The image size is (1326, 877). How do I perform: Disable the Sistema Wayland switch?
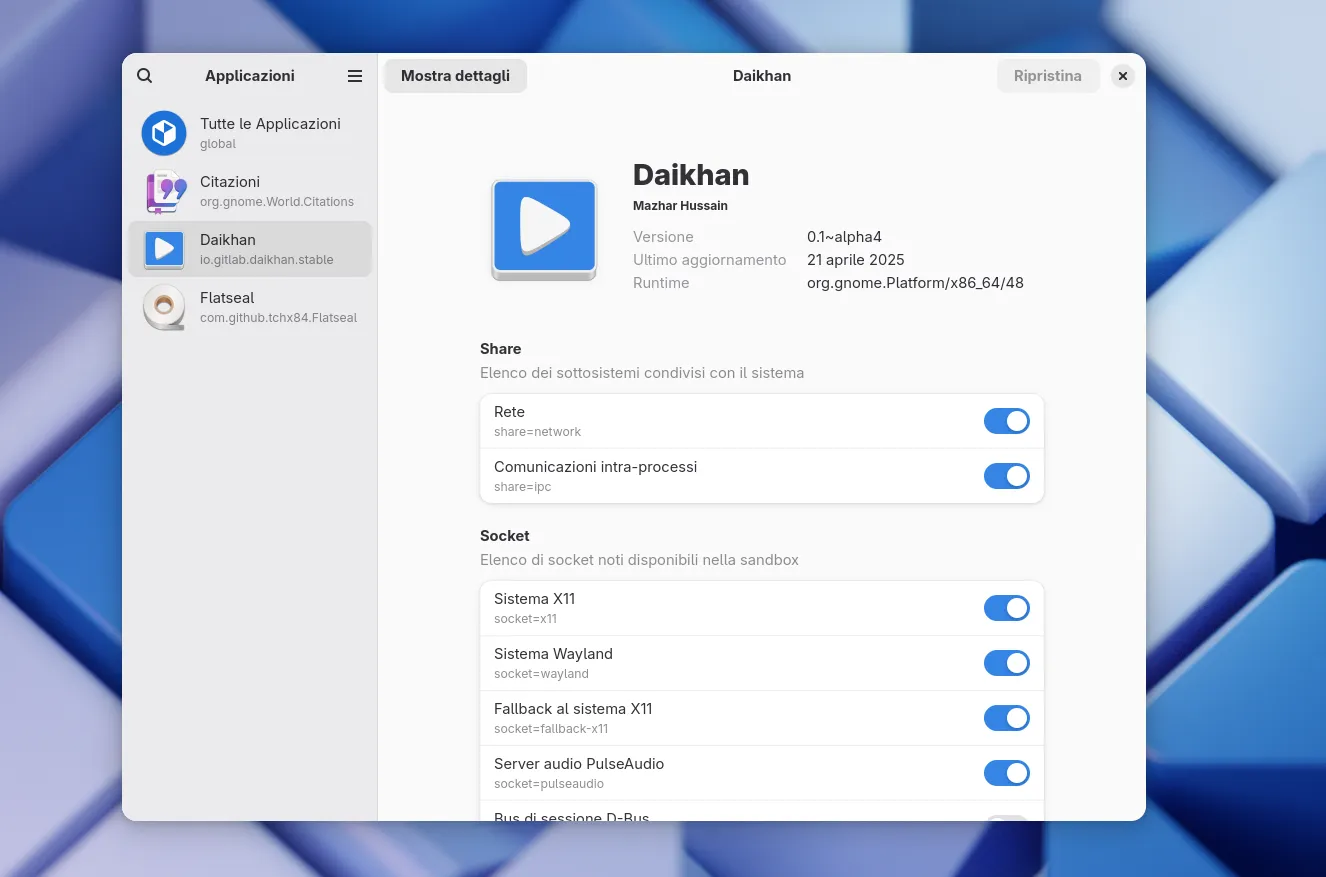pos(1006,663)
